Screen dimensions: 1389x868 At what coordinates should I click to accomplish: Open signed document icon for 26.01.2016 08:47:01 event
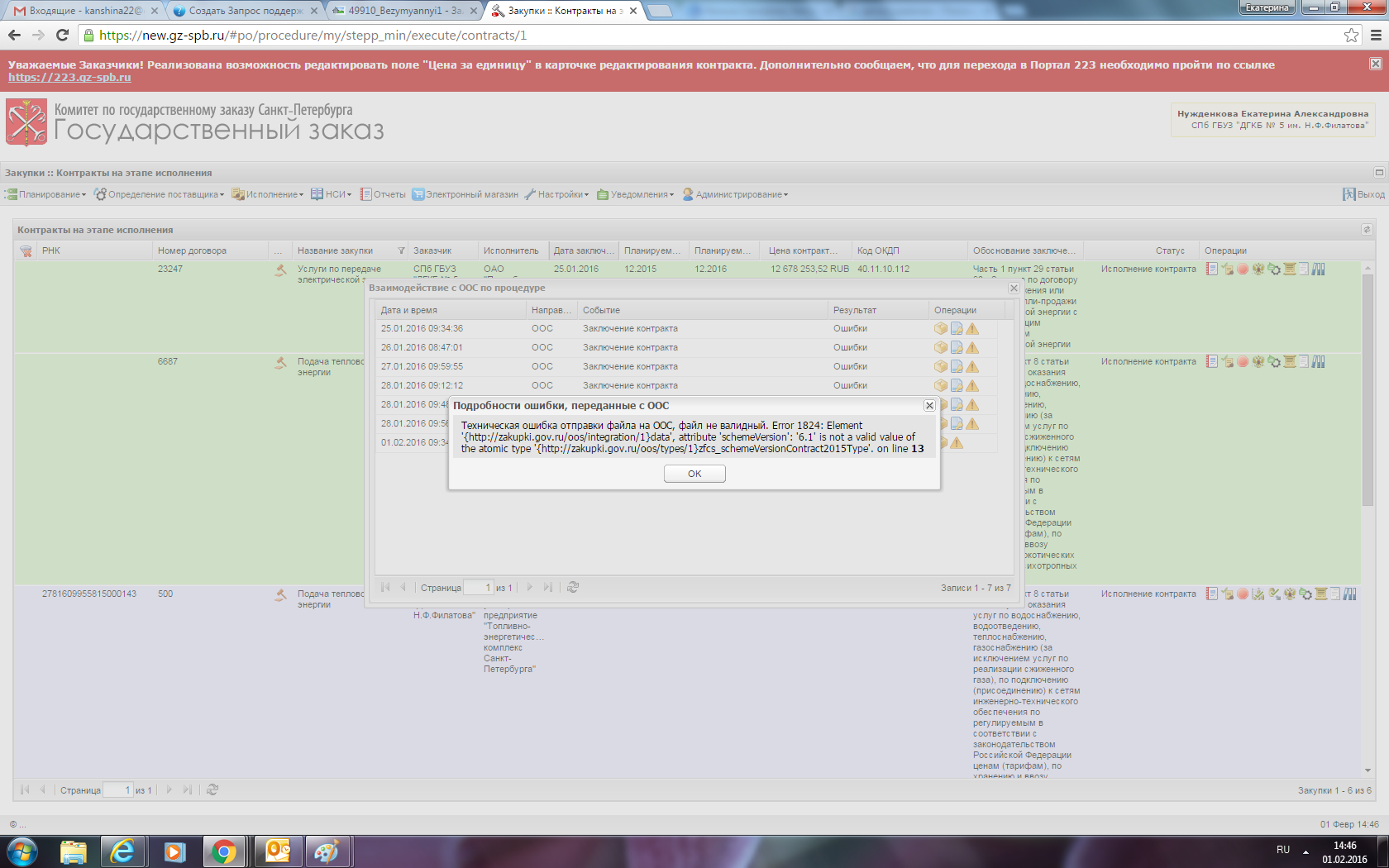tap(957, 347)
